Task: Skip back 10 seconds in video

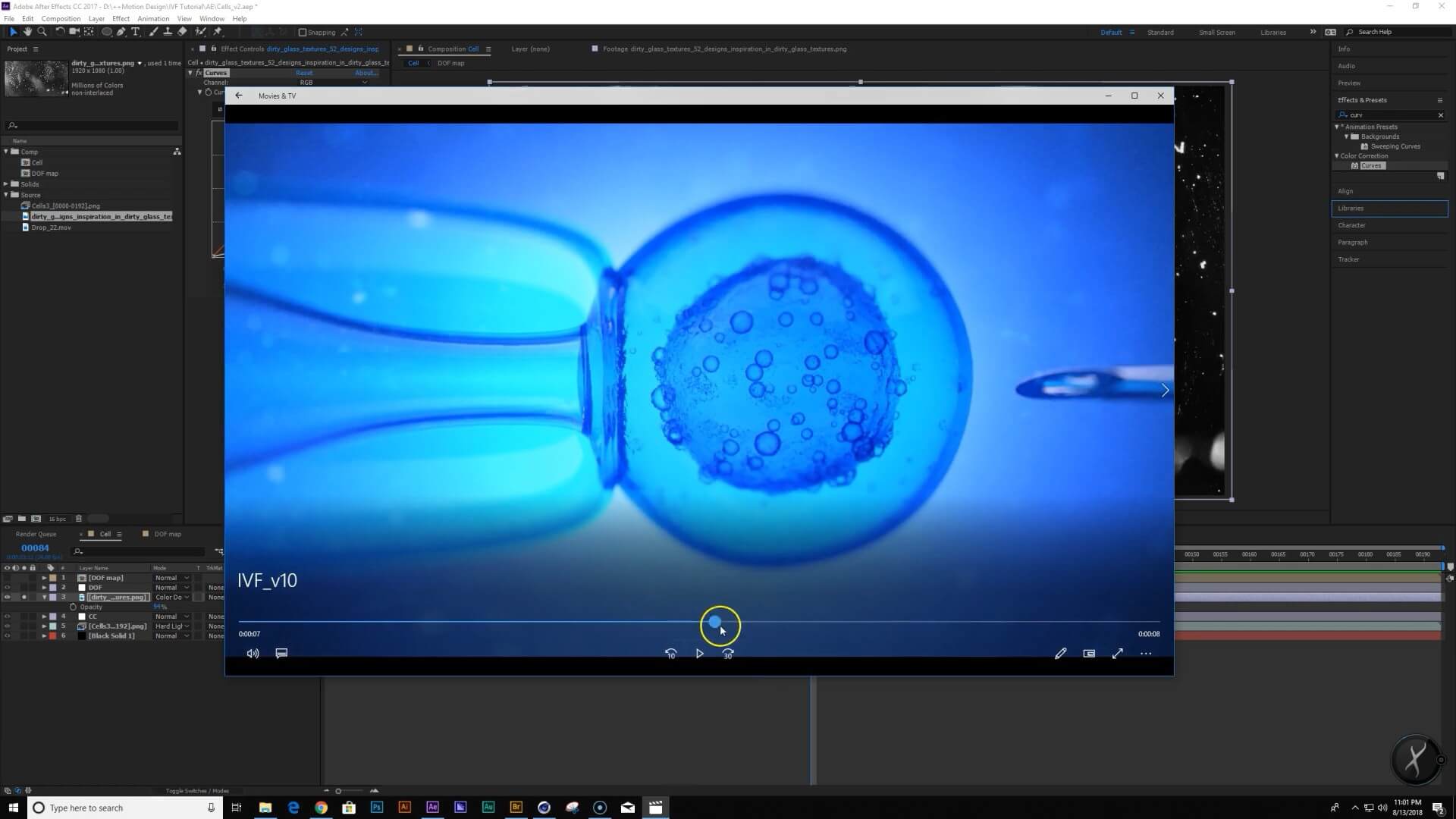Action: [x=670, y=654]
